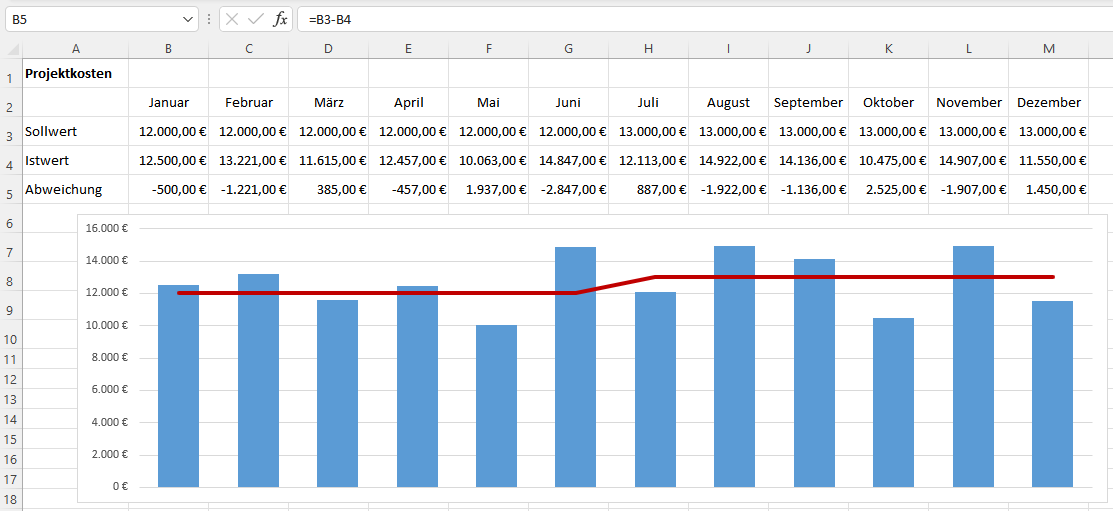Click inside the Name Box showing B5
Screen dimensions: 1113x511
pos(90,19)
